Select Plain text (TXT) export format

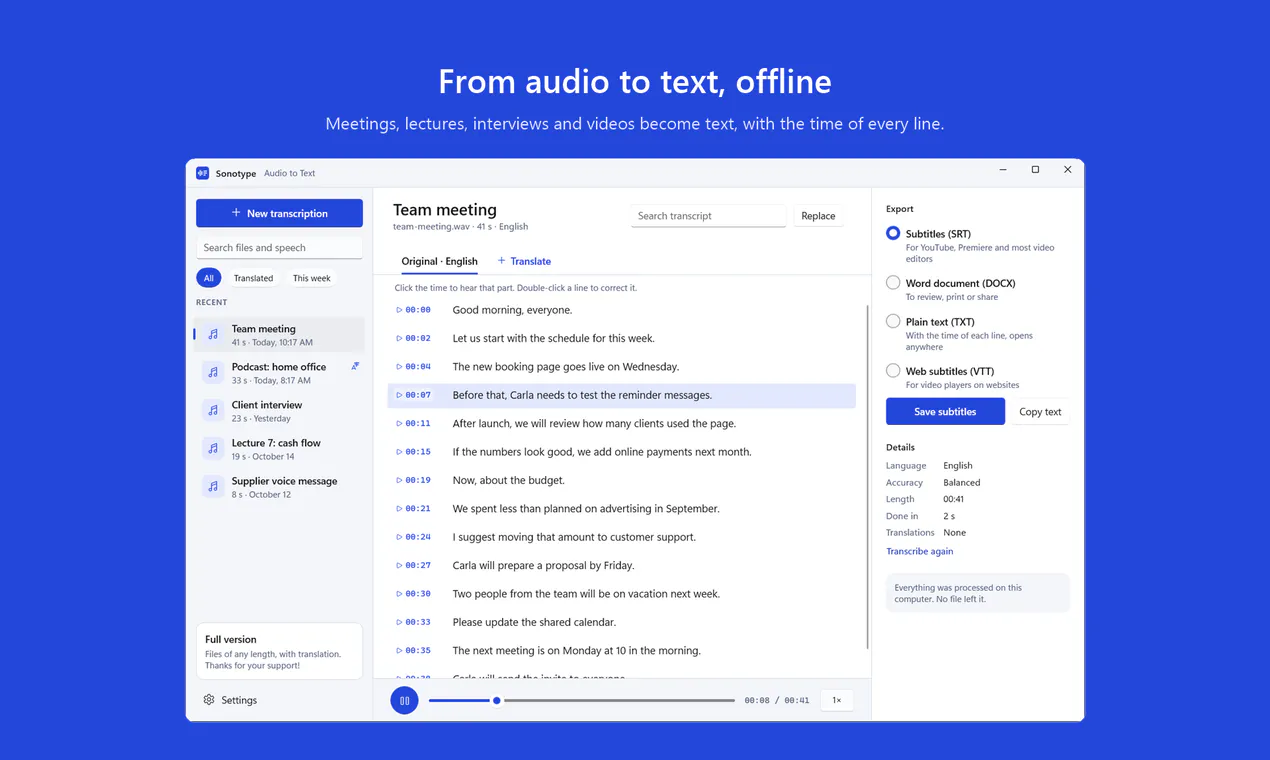(893, 321)
